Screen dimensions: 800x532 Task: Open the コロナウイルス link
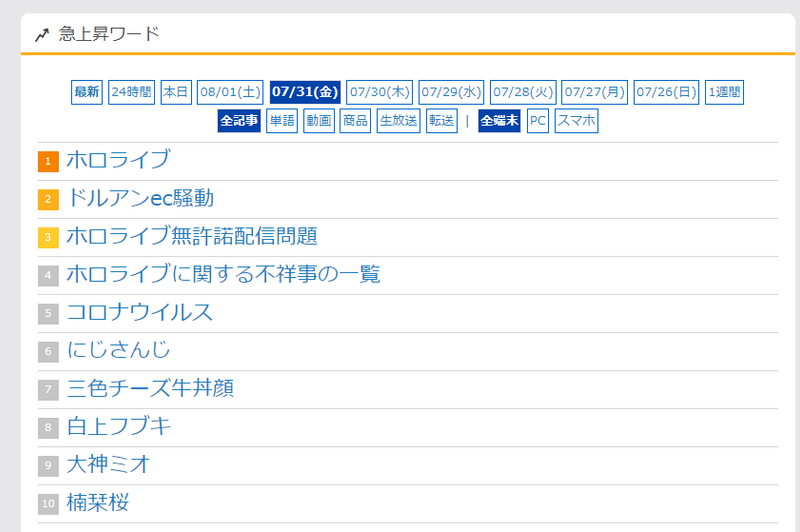139,312
